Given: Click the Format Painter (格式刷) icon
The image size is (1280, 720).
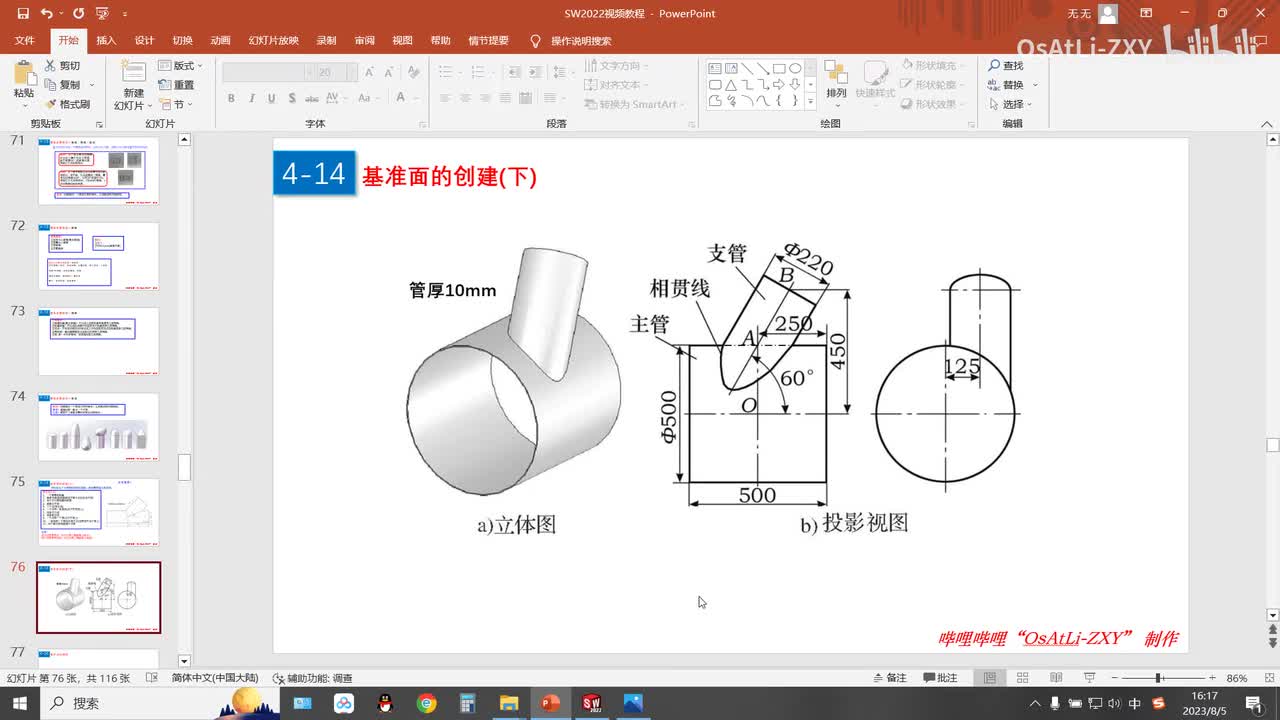Looking at the screenshot, I should pyautogui.click(x=51, y=104).
